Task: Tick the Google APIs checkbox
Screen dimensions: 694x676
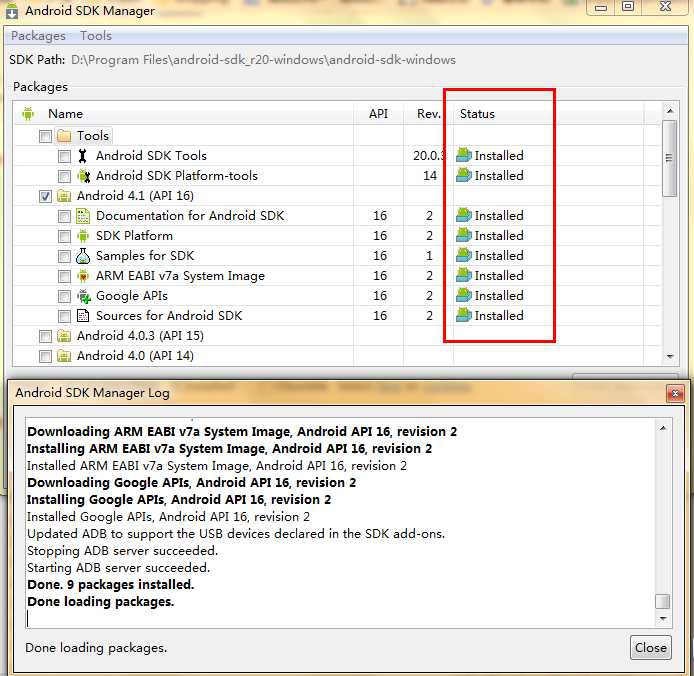Action: [64, 296]
